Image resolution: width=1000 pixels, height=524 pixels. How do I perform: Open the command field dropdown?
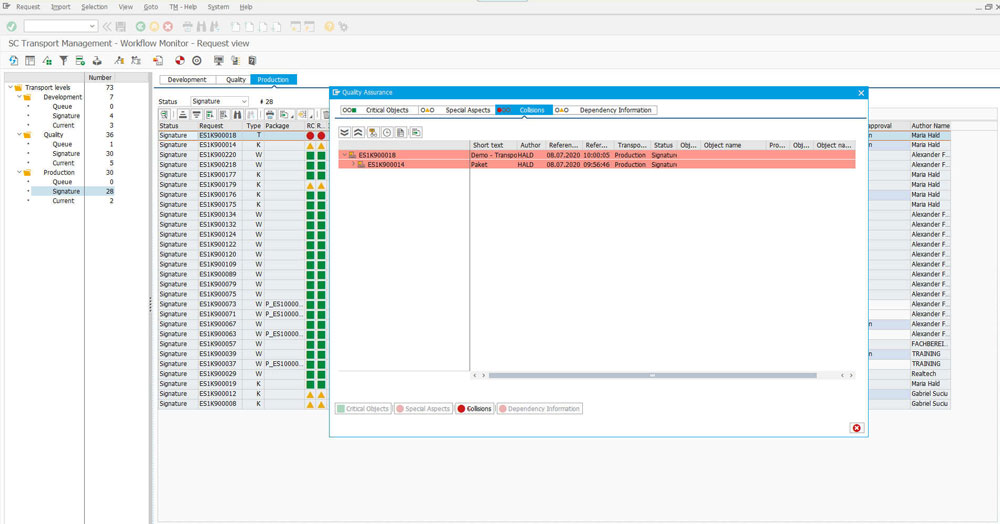[92, 26]
